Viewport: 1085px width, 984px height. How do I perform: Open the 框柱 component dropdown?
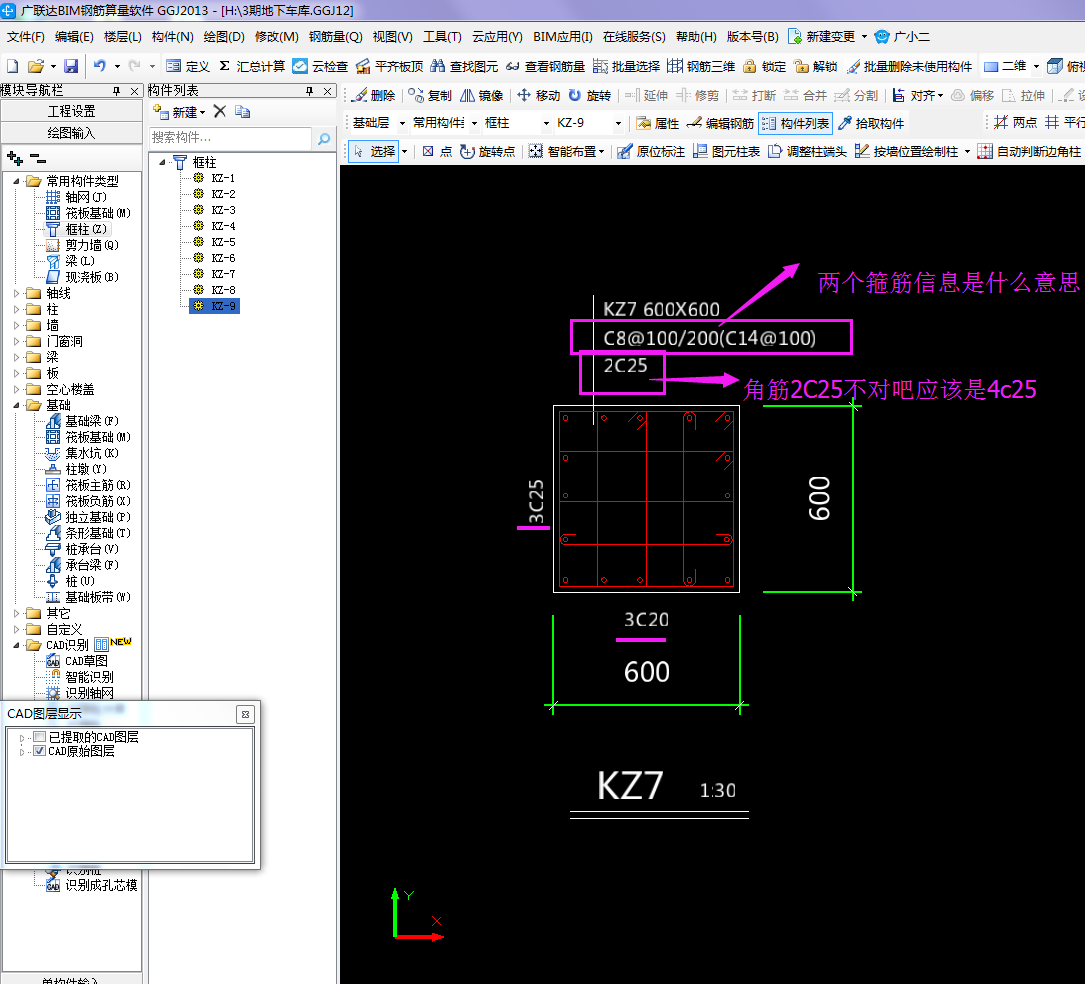(x=546, y=123)
